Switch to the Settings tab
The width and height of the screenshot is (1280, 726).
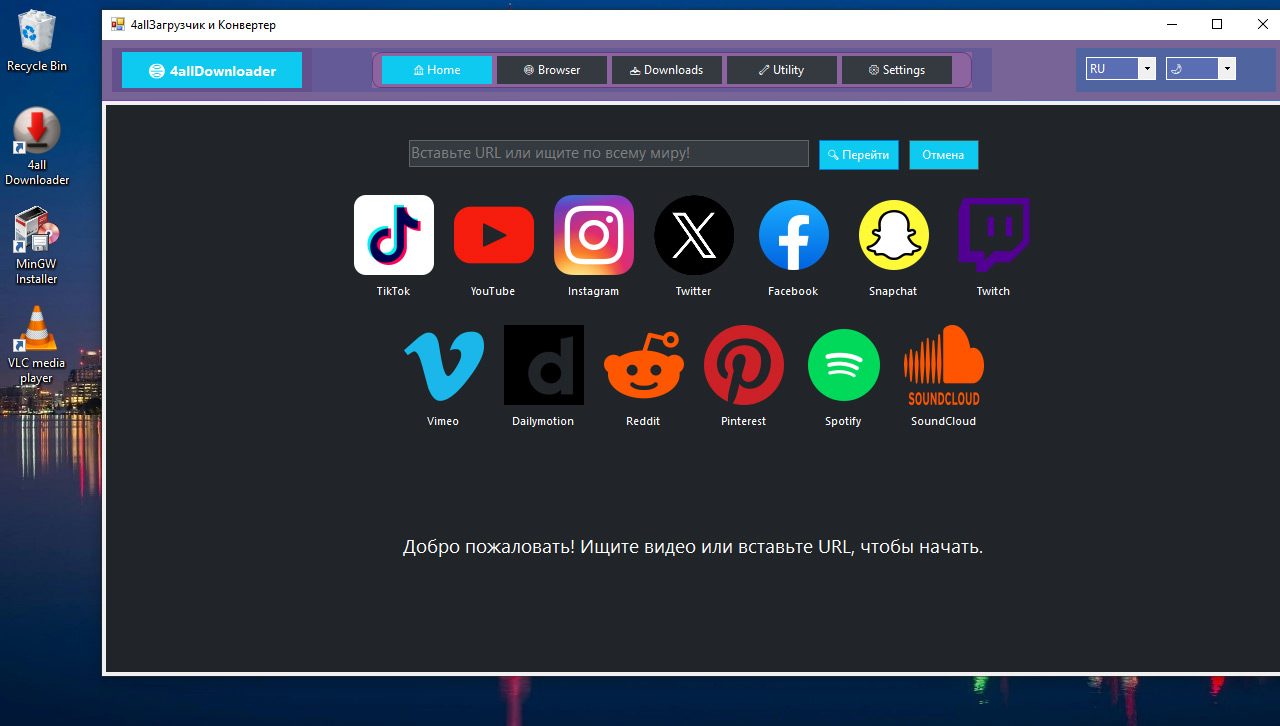(x=897, y=70)
